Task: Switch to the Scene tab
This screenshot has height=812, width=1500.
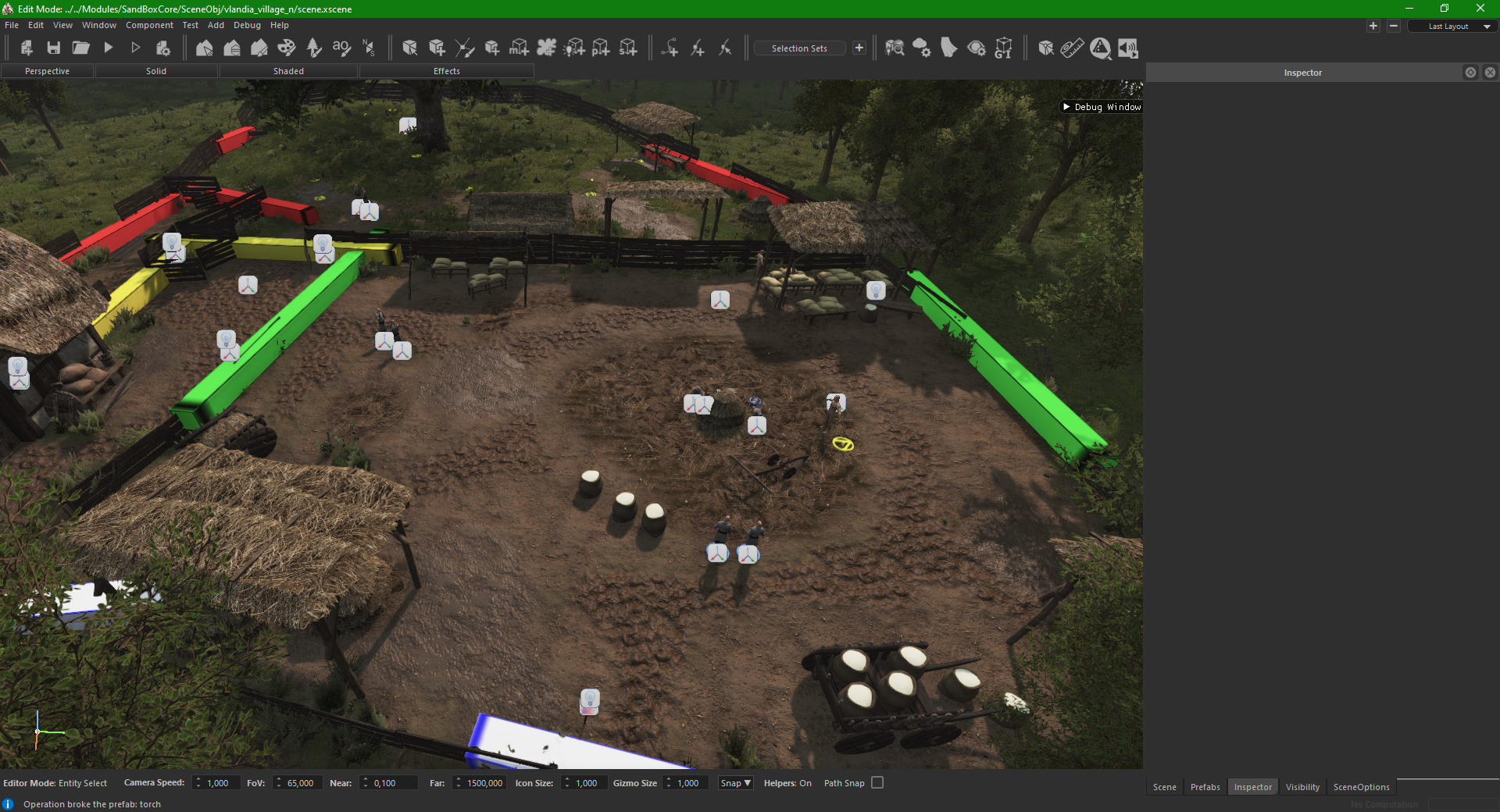Action: 1164,787
